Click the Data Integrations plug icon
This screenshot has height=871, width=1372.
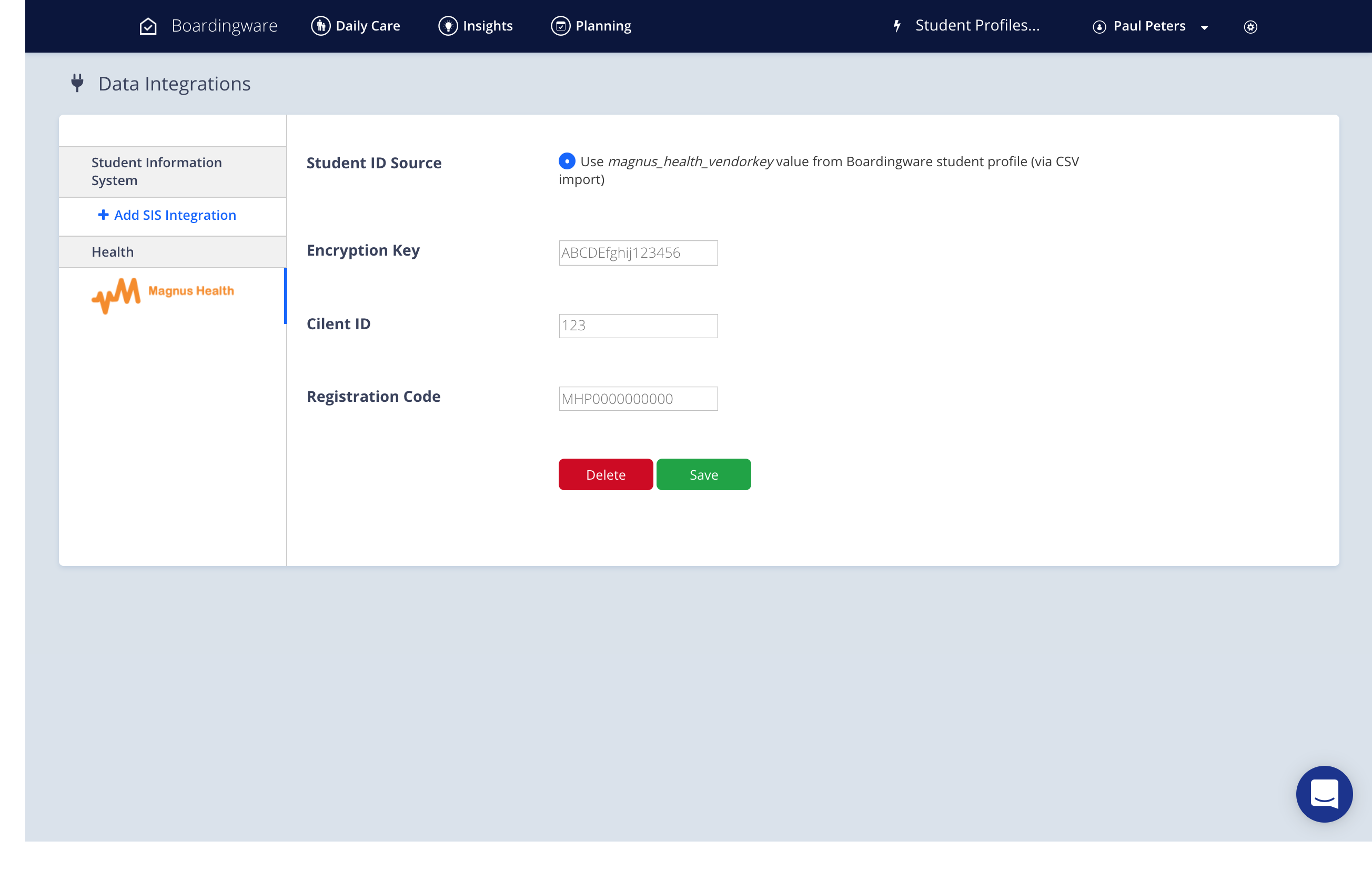pyautogui.click(x=77, y=83)
